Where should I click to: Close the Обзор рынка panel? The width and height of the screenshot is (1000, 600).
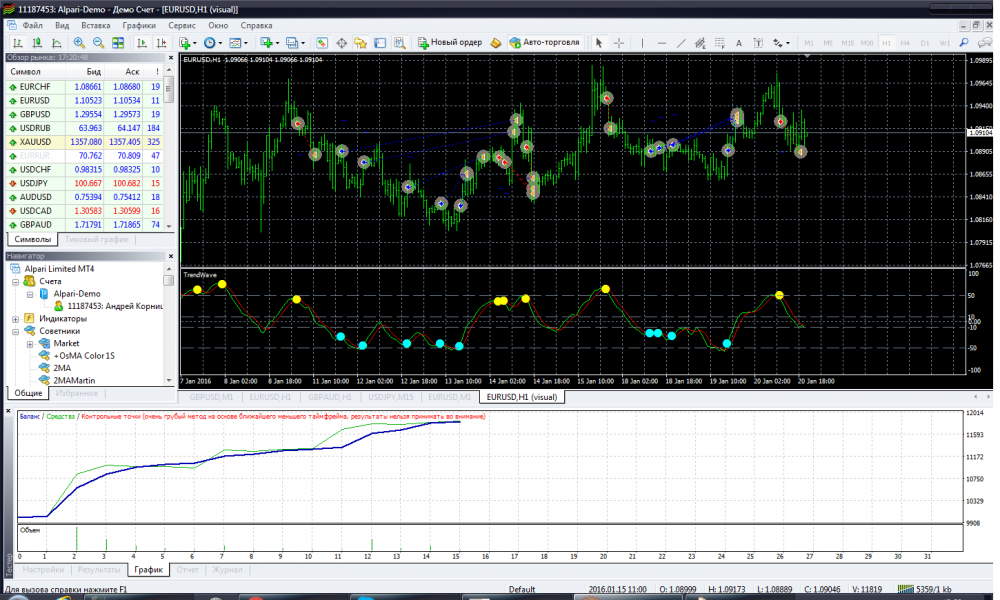click(170, 57)
